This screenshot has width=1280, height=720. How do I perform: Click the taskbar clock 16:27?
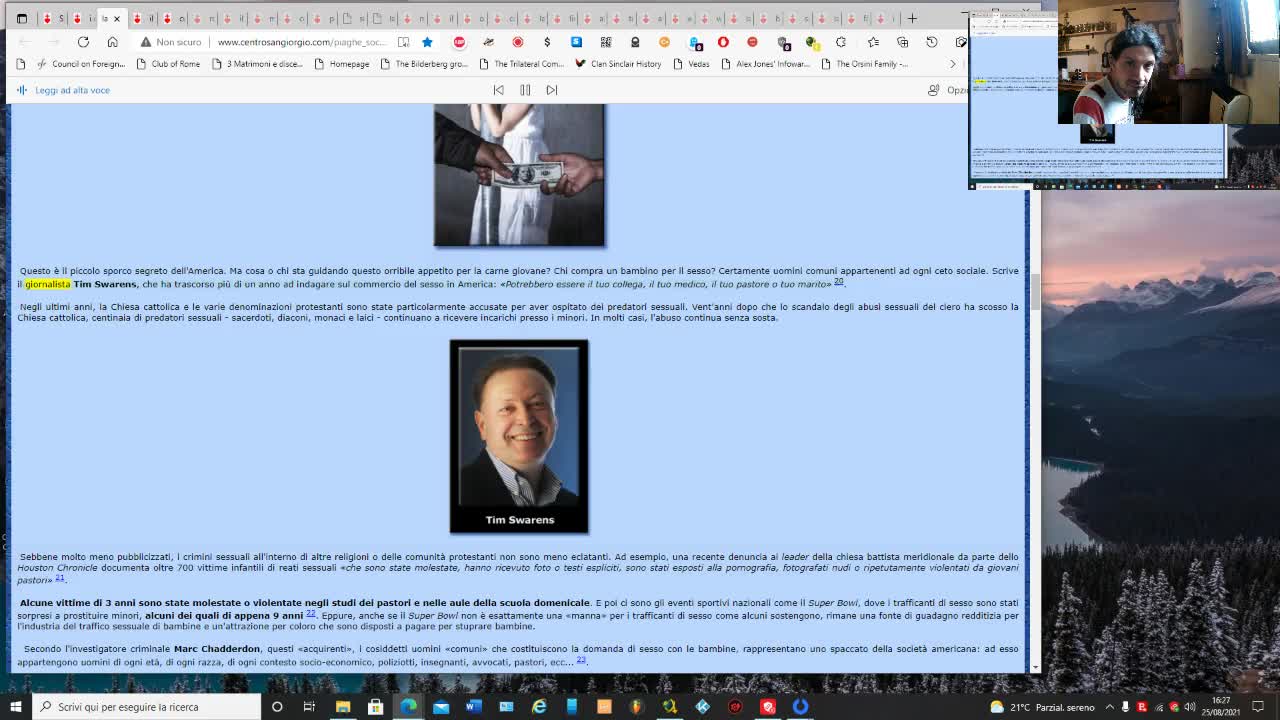point(1221,706)
